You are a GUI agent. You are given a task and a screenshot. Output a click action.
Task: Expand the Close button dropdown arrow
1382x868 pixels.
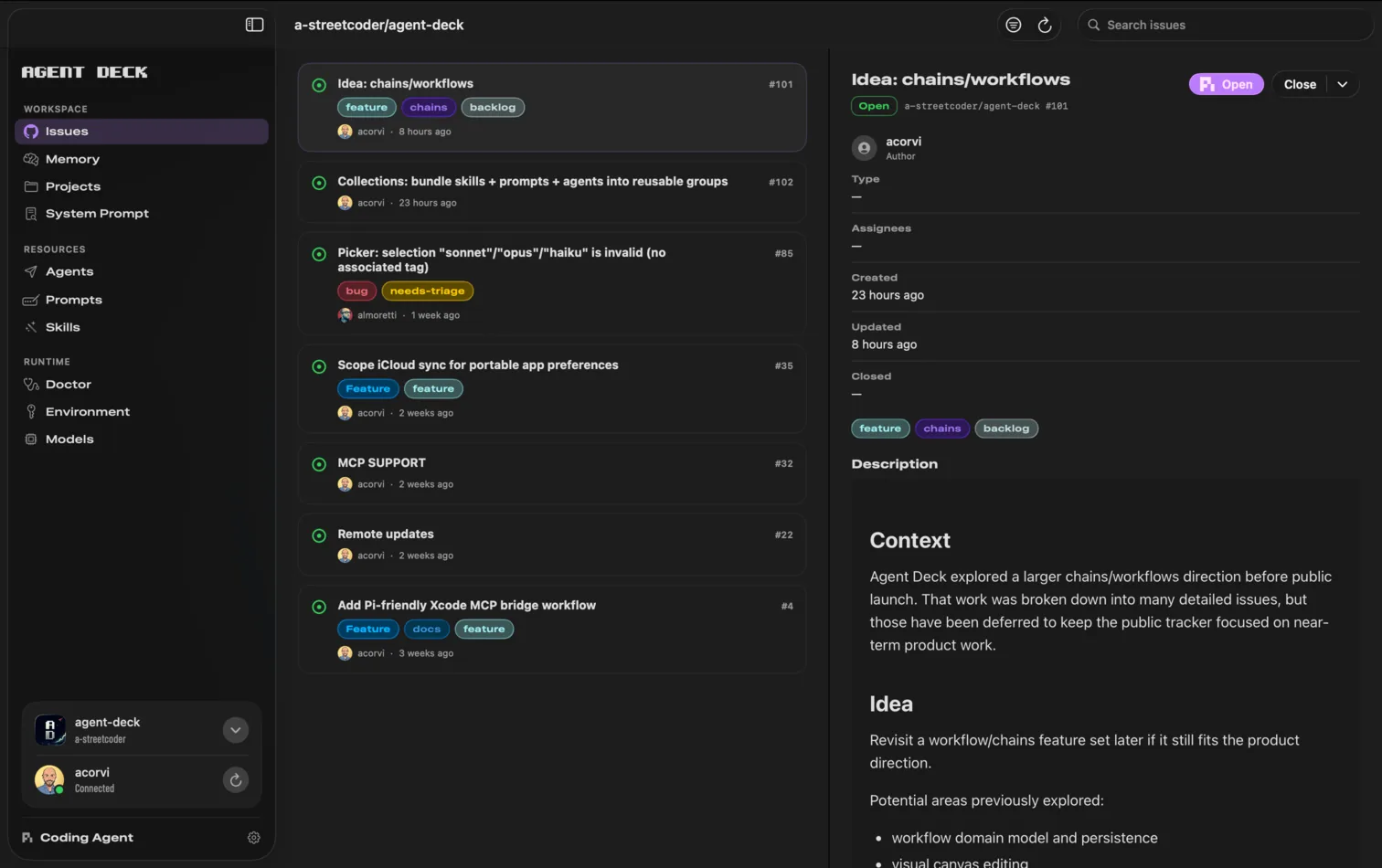point(1342,84)
